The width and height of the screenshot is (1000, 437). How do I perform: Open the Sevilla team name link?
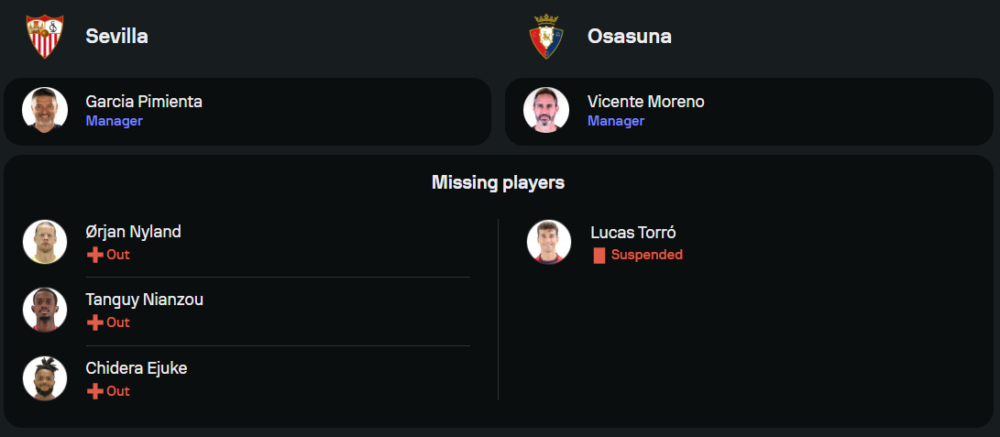point(117,37)
